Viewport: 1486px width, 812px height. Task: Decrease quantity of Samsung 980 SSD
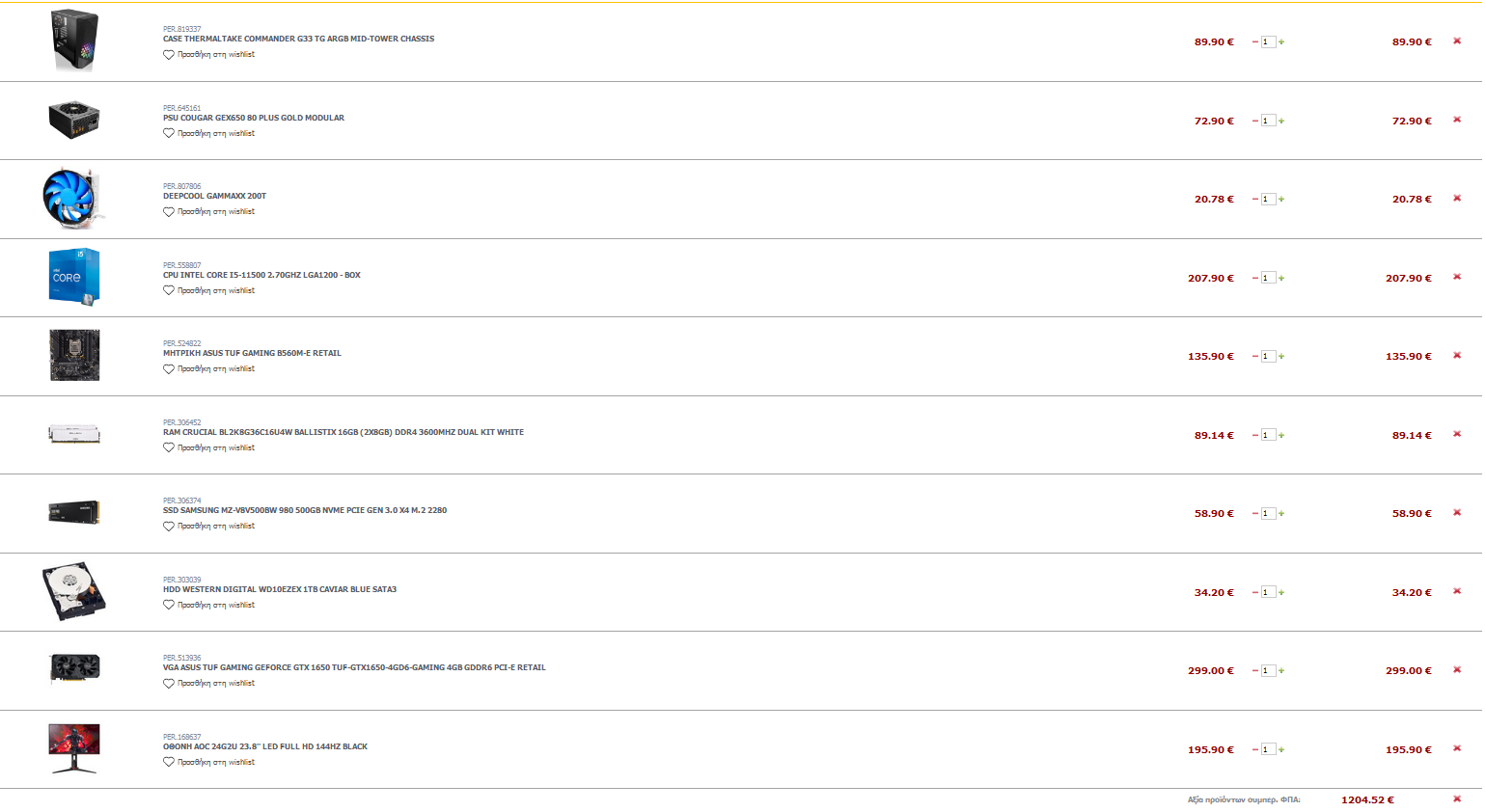point(1254,513)
